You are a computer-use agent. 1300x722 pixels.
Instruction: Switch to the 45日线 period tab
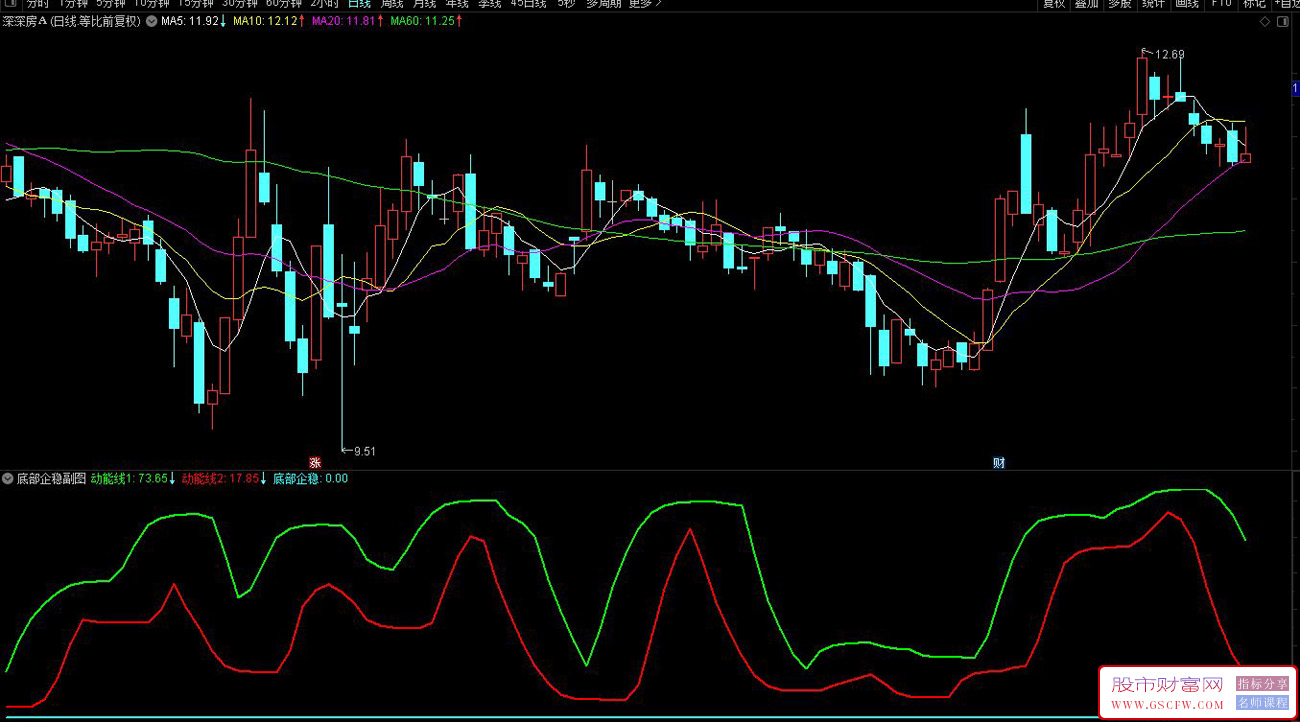click(x=528, y=4)
